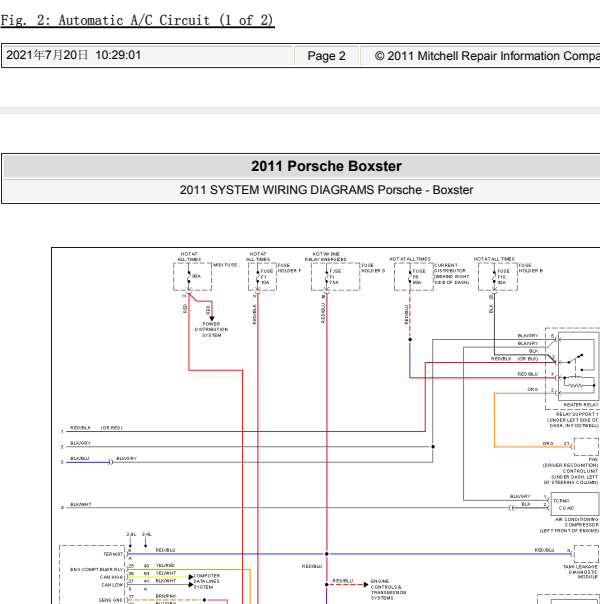
Task: Click the 'CAN LOW' pin label
Action: coord(112,585)
